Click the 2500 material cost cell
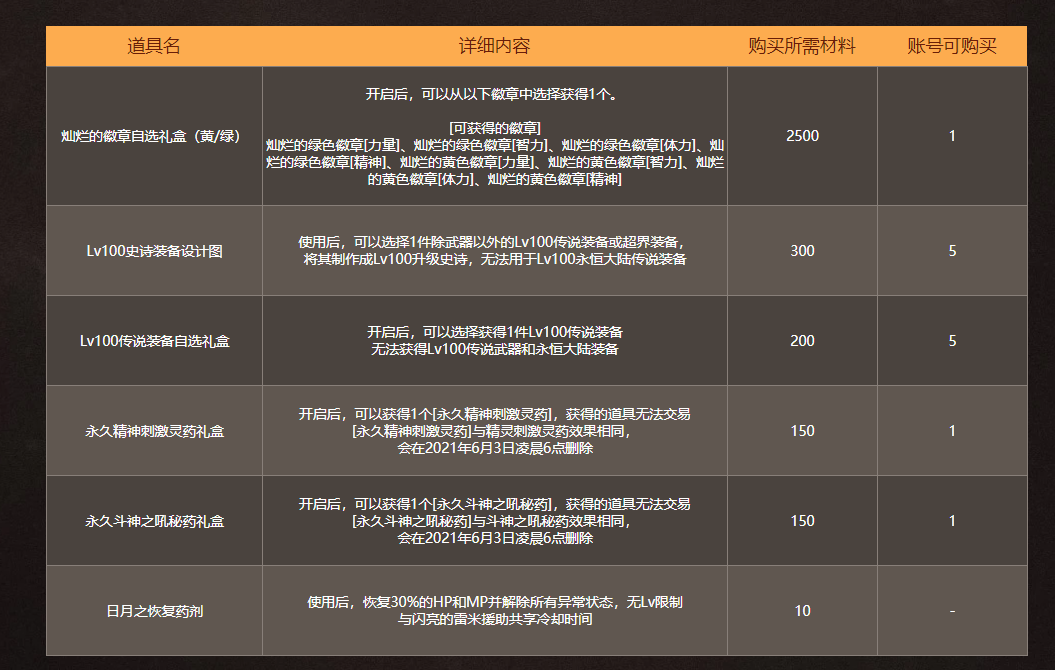 click(x=802, y=136)
